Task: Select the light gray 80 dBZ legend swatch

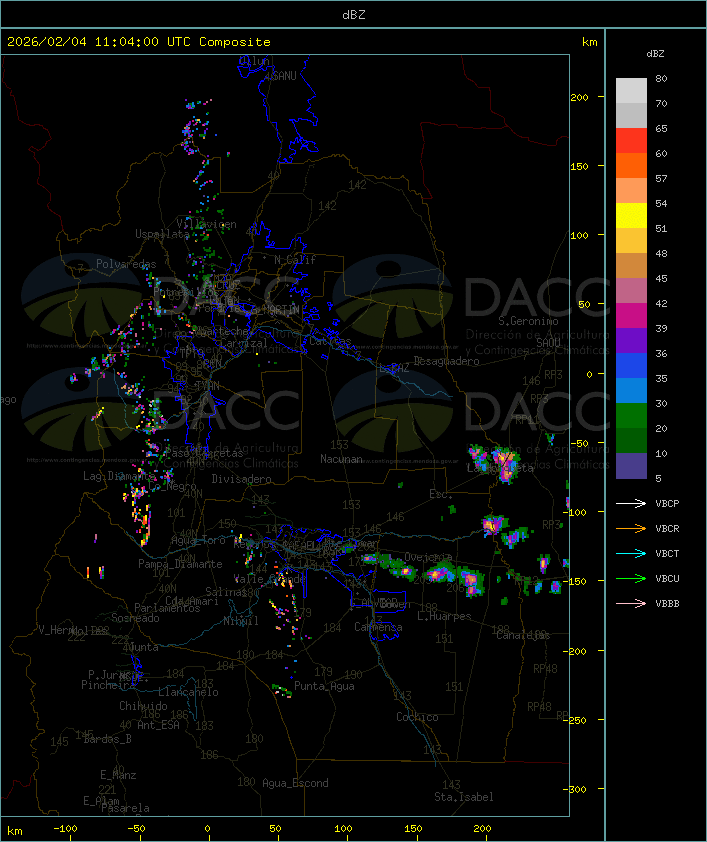Action: (631, 90)
